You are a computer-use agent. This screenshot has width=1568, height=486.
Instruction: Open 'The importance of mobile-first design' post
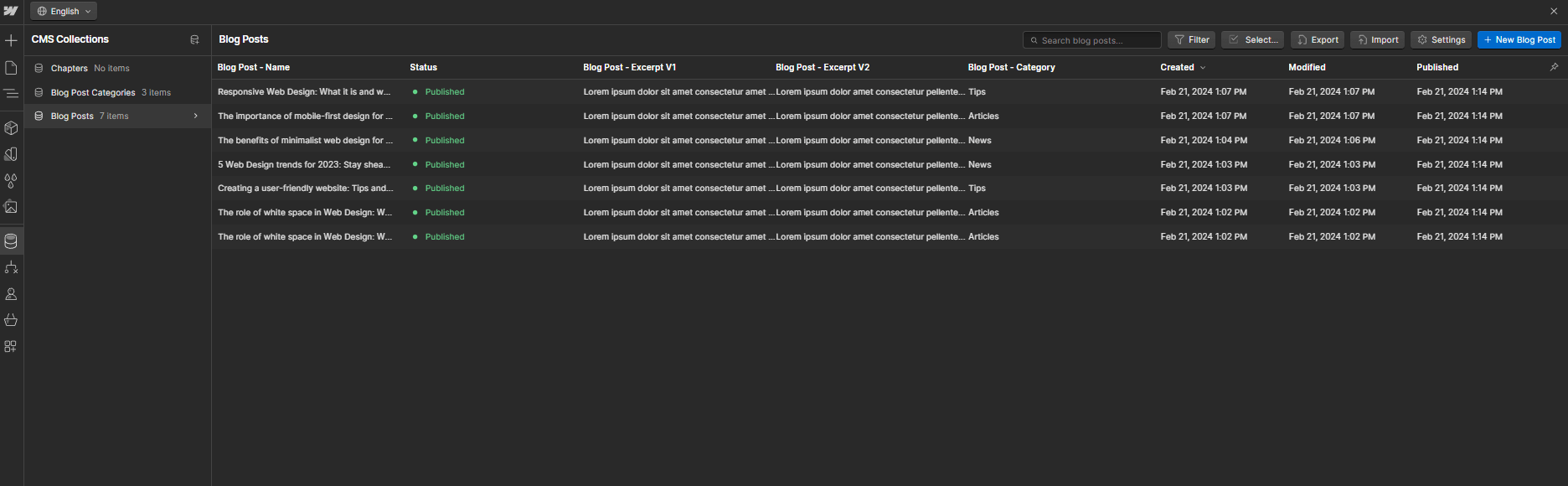pos(305,116)
